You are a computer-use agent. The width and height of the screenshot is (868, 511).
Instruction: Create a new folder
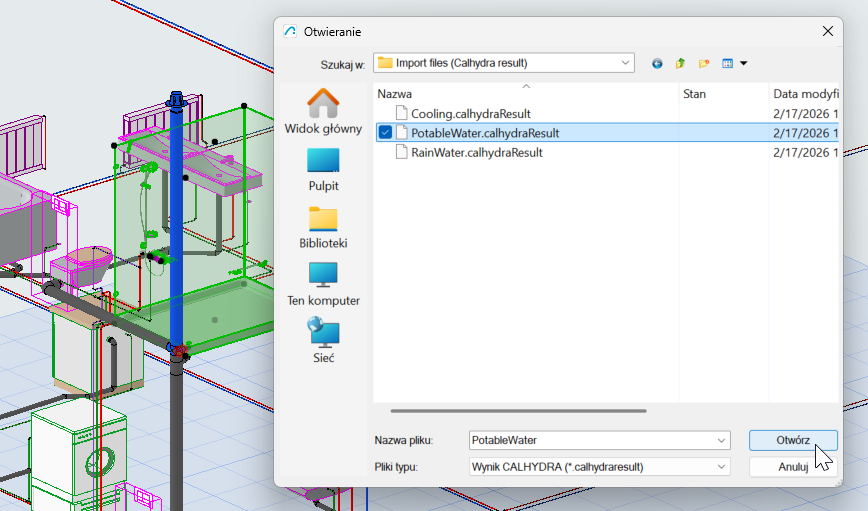[704, 64]
